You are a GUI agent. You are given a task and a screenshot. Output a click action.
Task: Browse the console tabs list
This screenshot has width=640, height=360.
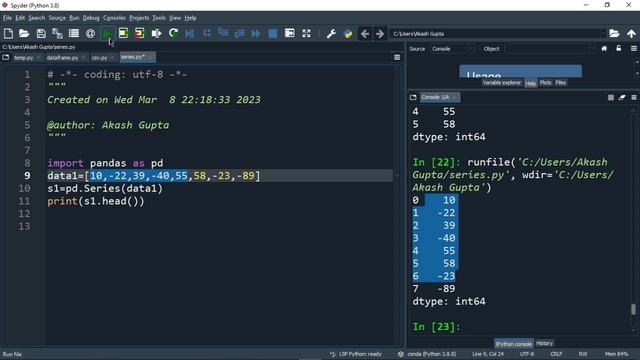coord(413,97)
